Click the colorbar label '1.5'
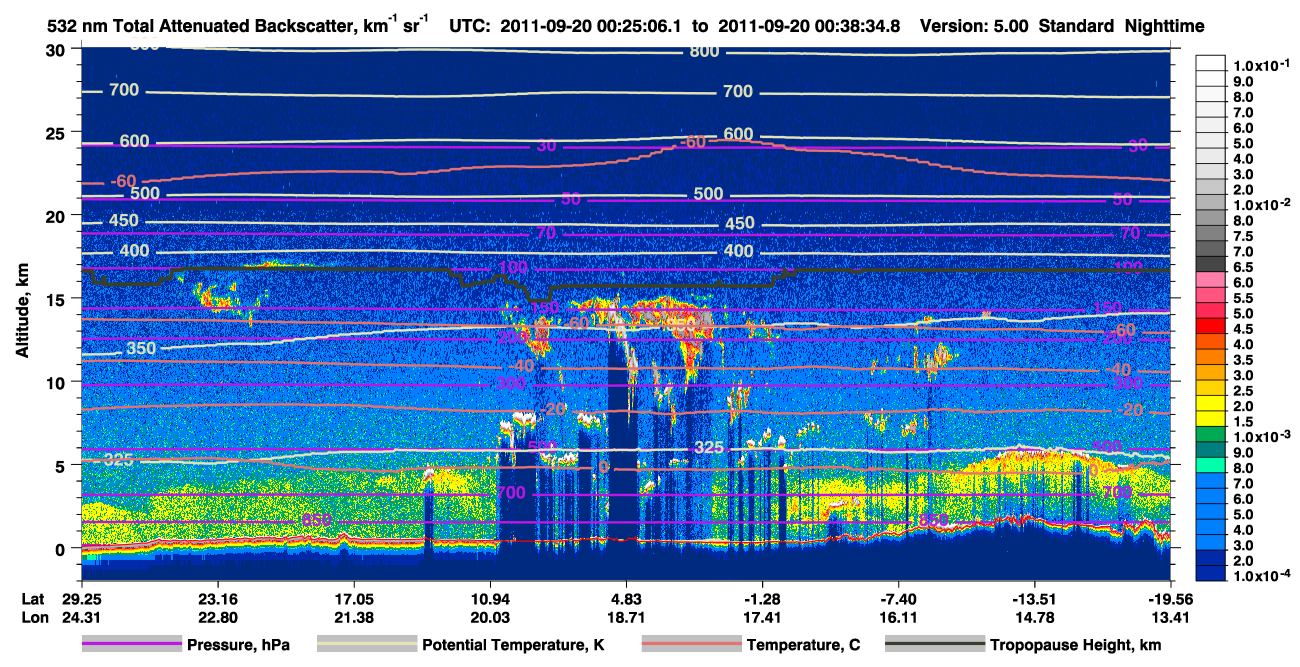1300x667 pixels. 1242,422
